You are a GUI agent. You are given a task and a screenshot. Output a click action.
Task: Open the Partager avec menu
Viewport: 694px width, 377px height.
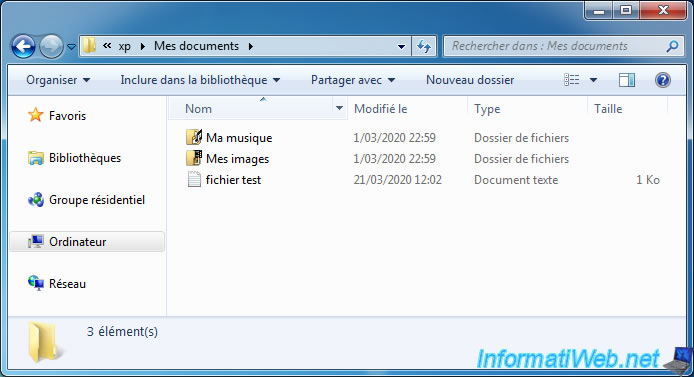353,80
